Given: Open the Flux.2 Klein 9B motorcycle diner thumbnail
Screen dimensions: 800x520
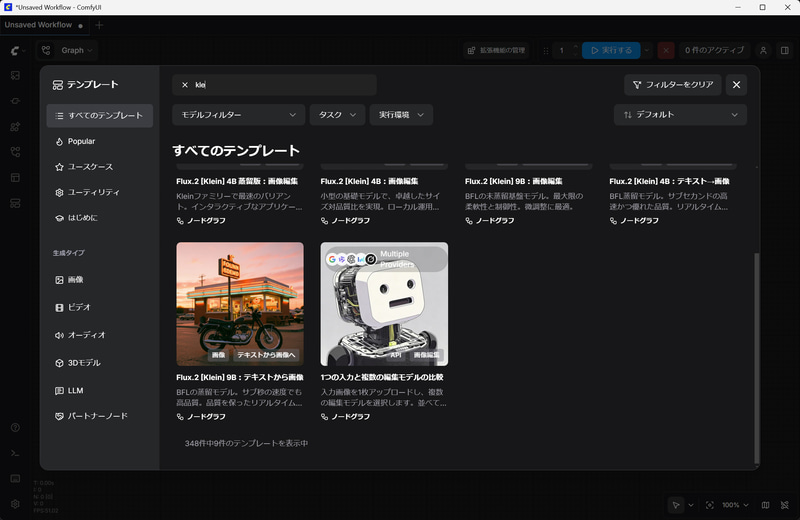Looking at the screenshot, I should [240, 304].
